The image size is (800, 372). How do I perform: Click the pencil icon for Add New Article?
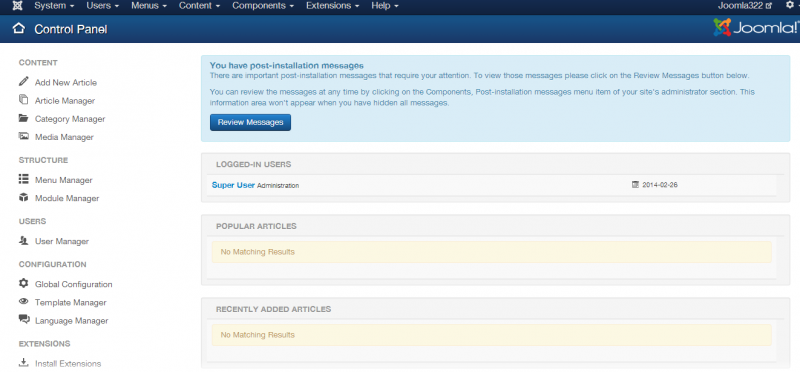[x=23, y=81]
